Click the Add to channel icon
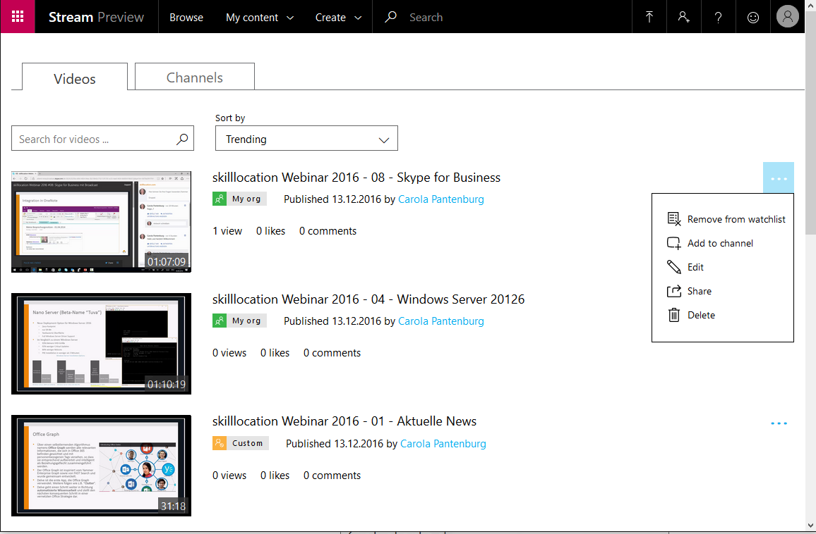This screenshot has height=534, width=816. pos(674,243)
